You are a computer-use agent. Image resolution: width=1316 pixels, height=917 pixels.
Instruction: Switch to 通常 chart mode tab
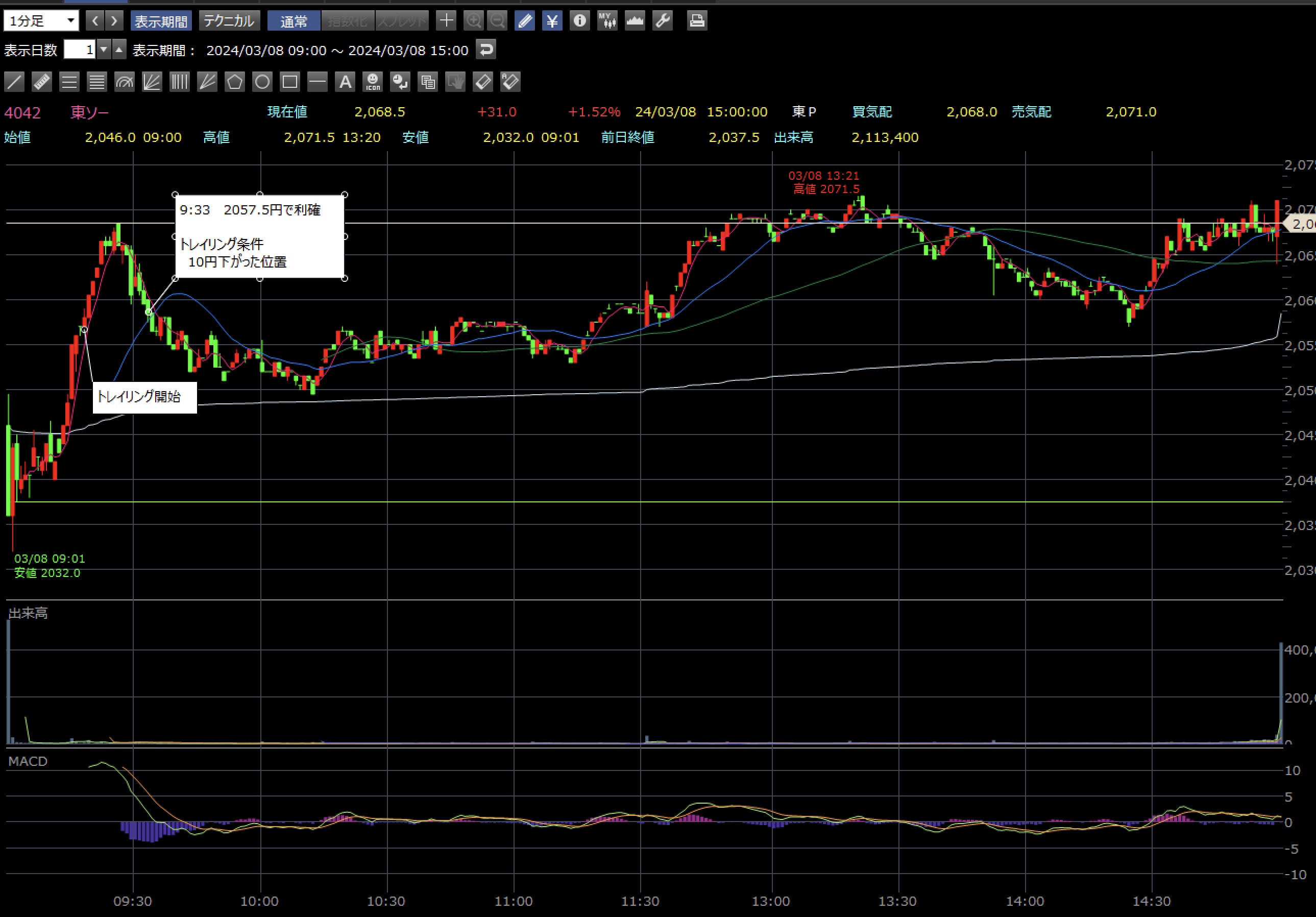click(294, 21)
